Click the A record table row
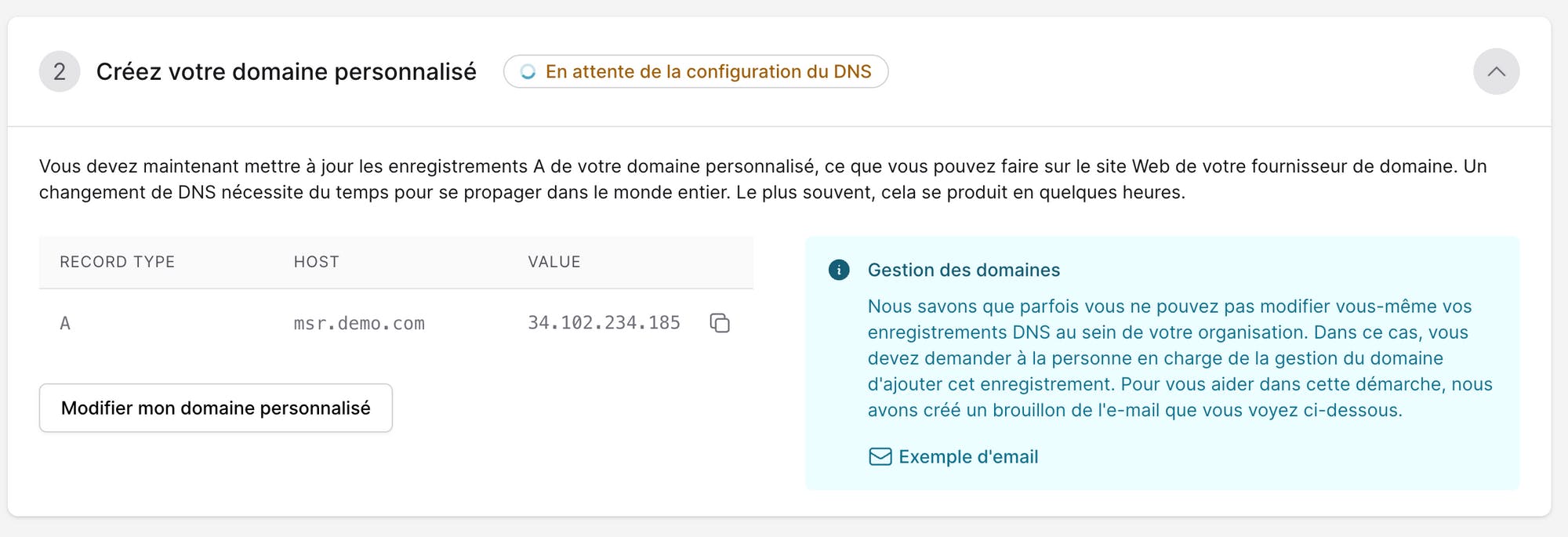Image resolution: width=1568 pixels, height=537 pixels. (x=396, y=323)
